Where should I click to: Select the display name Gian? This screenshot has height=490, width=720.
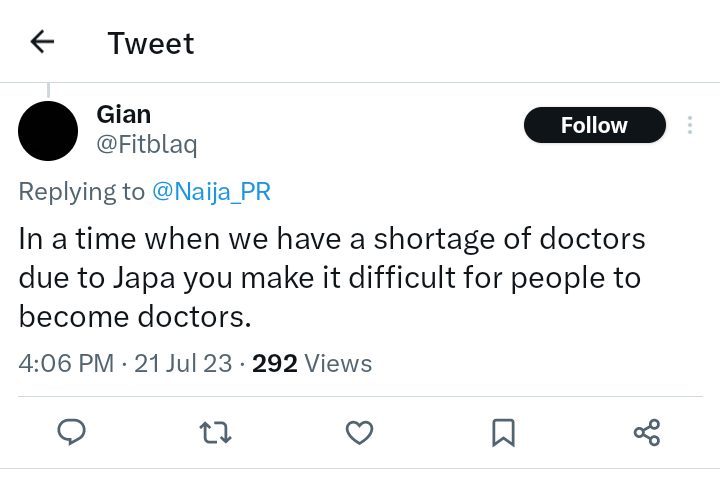[x=124, y=114]
